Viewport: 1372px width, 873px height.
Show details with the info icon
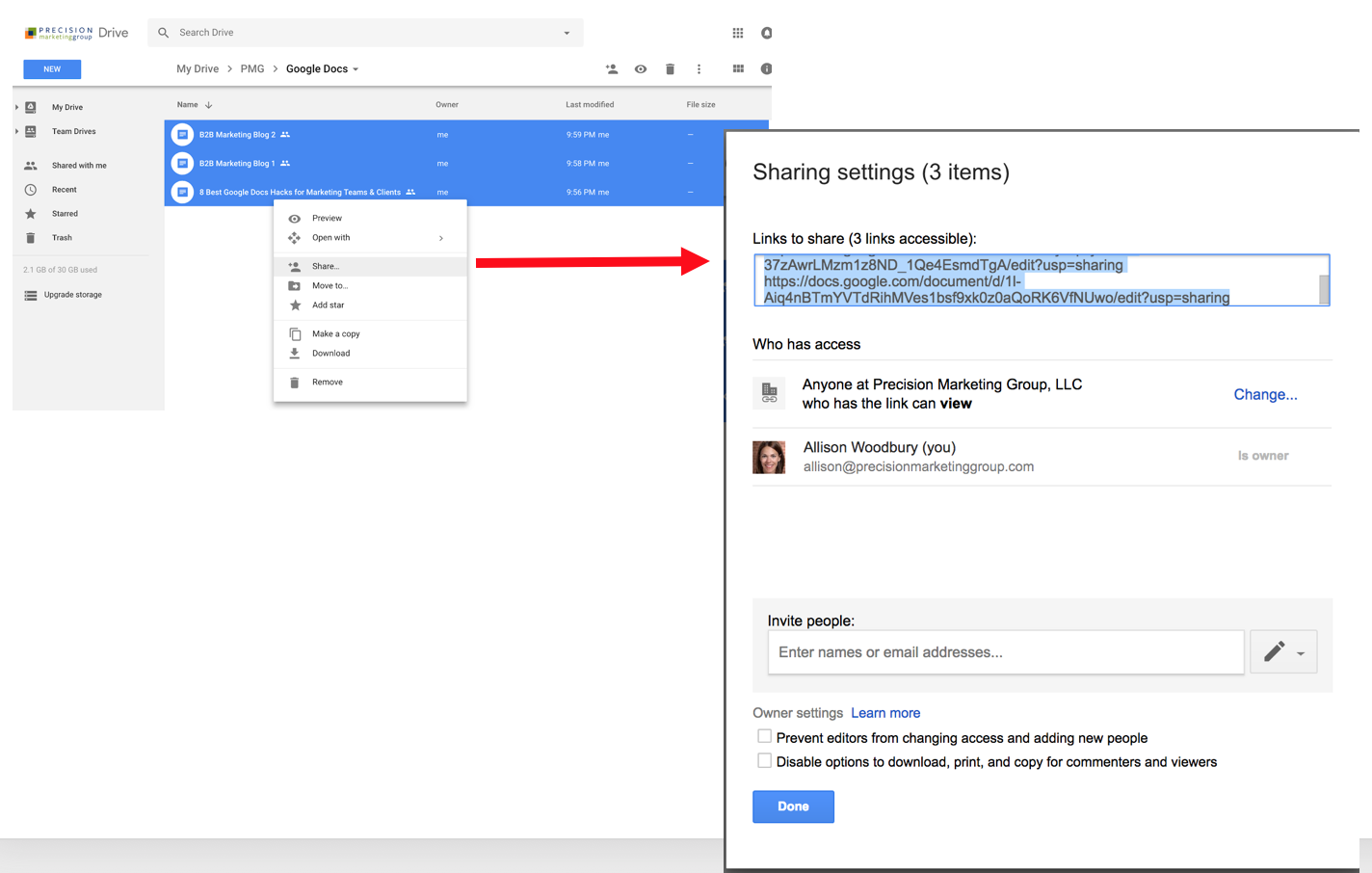pos(766,69)
